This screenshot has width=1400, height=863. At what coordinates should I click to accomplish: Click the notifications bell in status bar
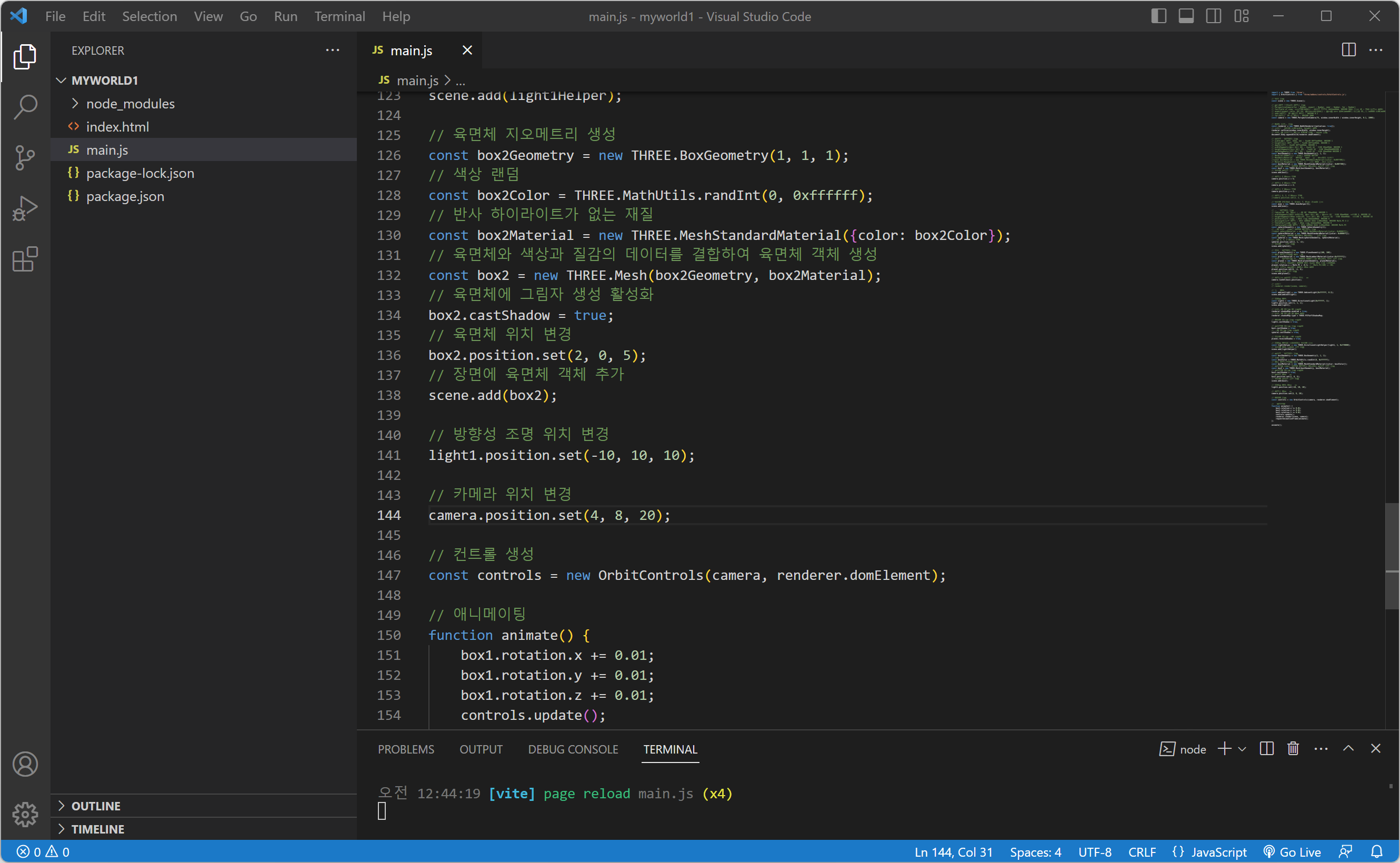pos(1377,852)
